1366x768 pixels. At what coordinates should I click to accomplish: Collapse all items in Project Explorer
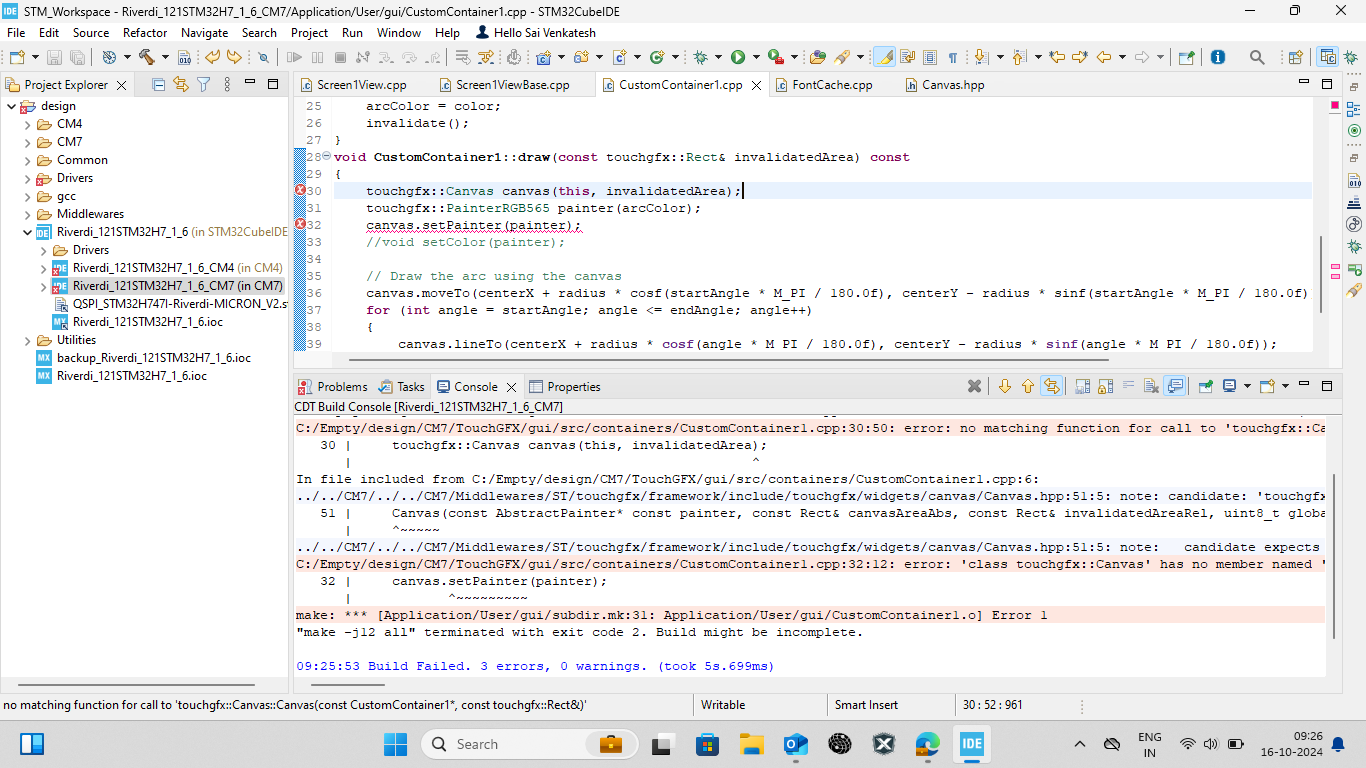[158, 85]
